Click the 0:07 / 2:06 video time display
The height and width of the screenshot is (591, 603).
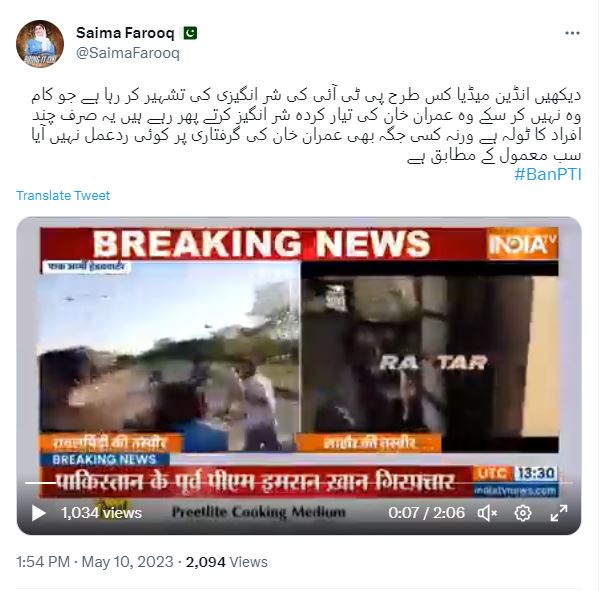(426, 513)
